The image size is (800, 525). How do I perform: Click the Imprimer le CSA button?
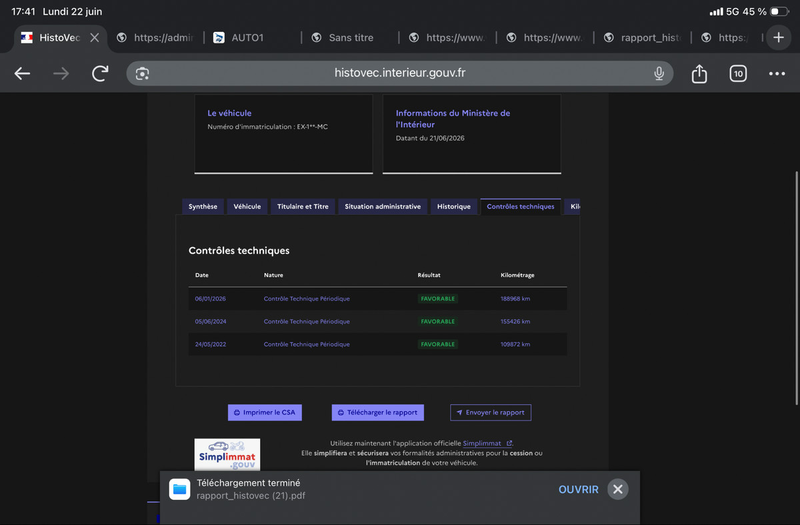pos(265,412)
